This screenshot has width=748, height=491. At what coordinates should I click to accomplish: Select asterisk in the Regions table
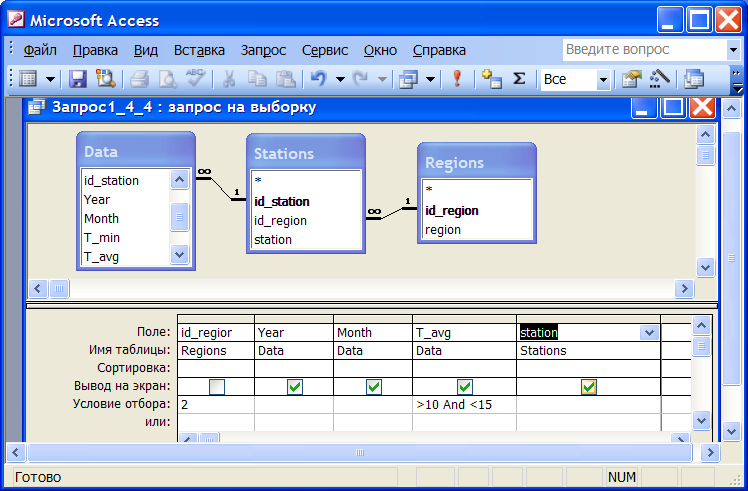coord(429,189)
